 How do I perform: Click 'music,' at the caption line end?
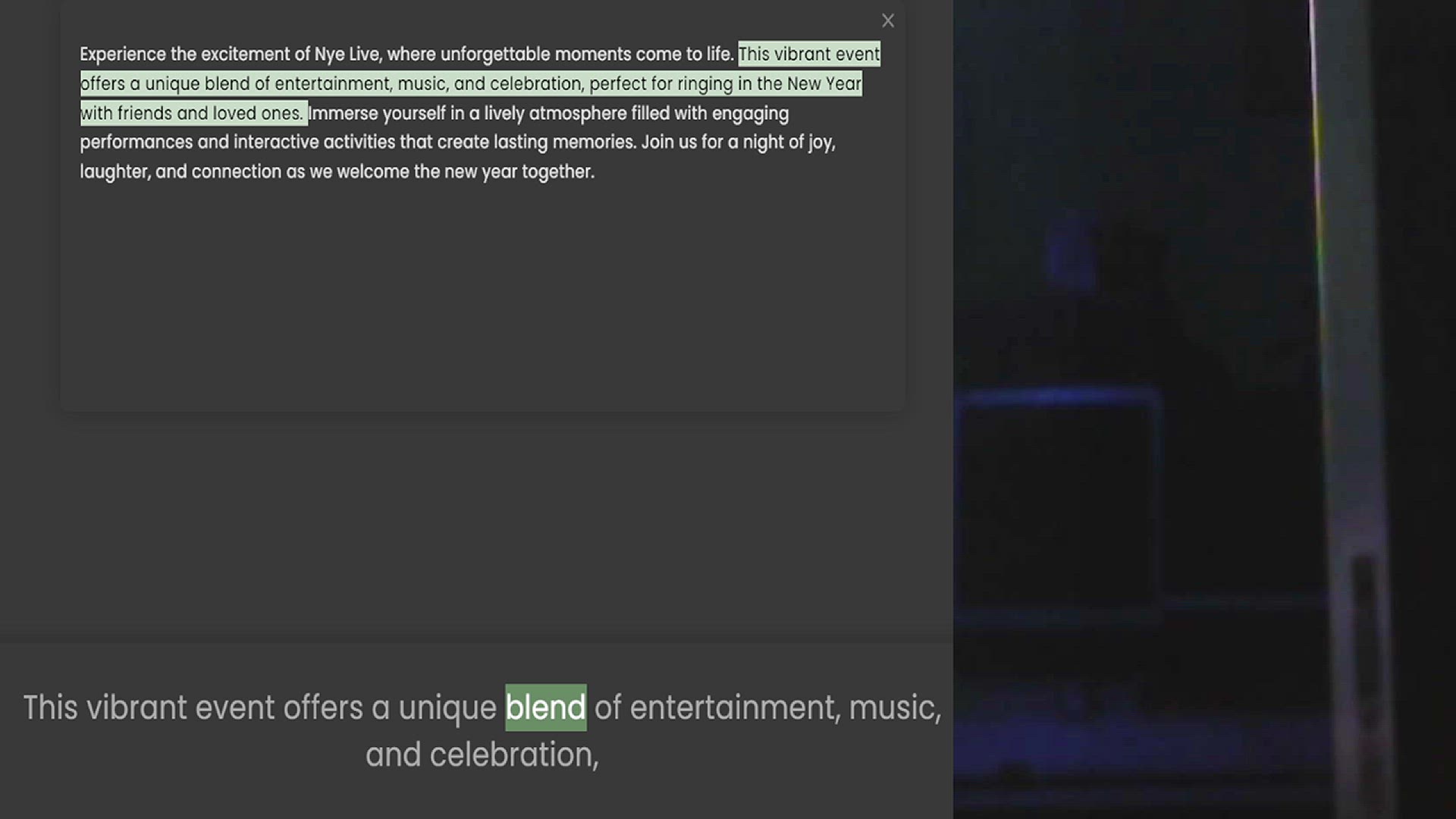click(x=894, y=708)
